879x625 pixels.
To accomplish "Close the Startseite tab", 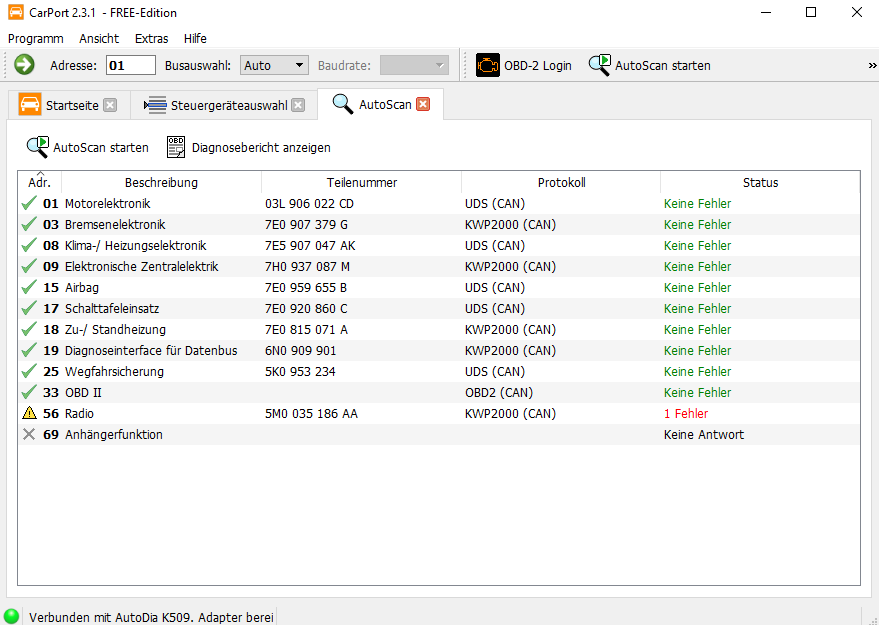I will tap(110, 105).
